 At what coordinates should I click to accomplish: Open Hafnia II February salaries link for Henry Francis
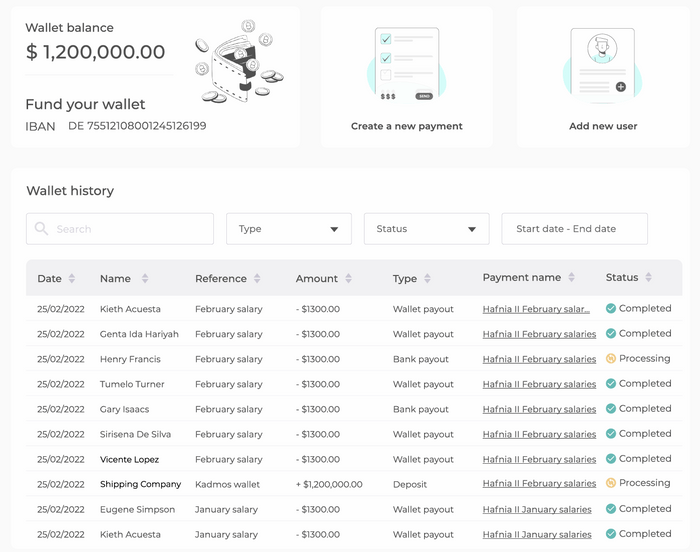click(539, 359)
